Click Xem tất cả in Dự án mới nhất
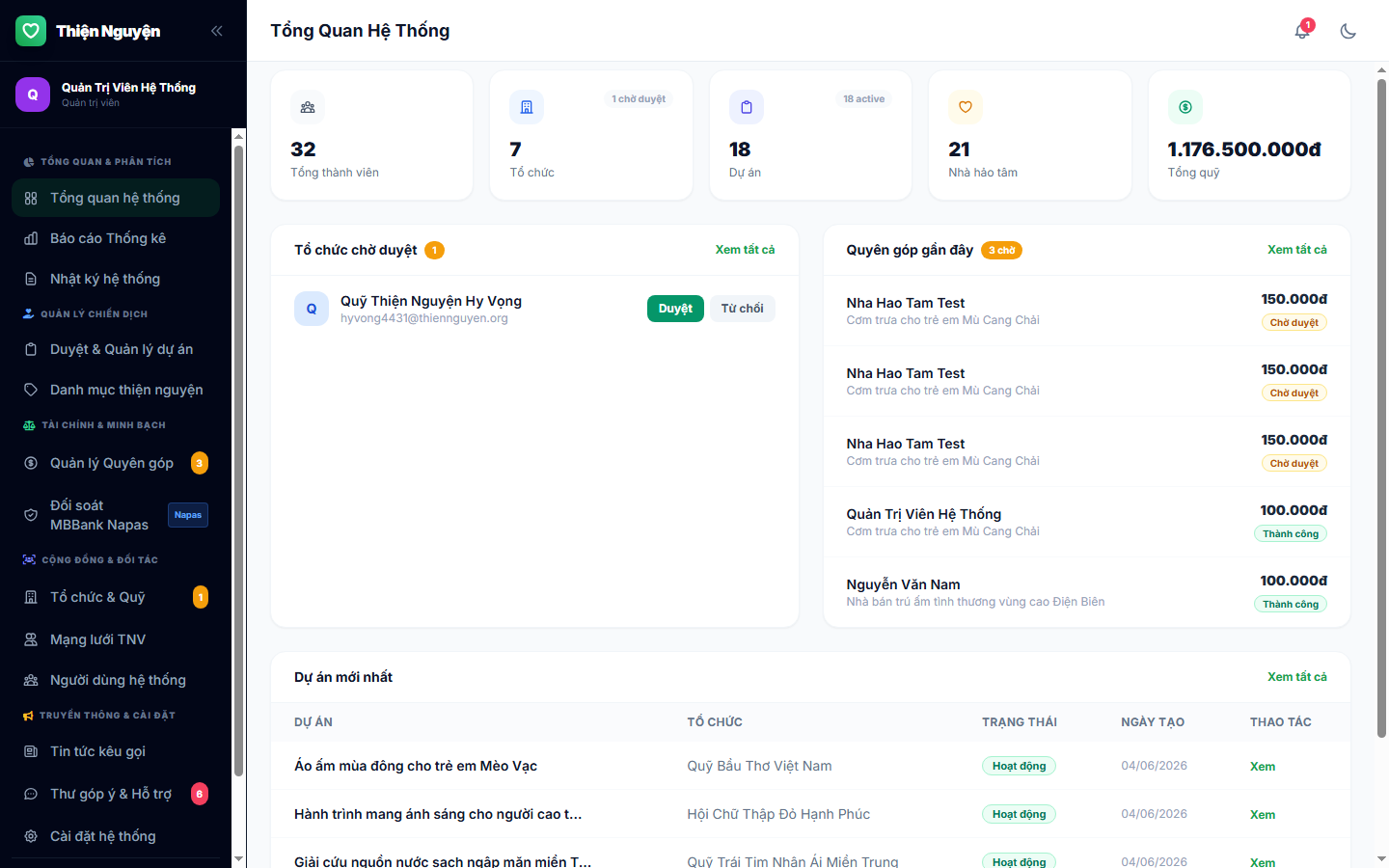This screenshot has width=1389, height=868. [1296, 677]
